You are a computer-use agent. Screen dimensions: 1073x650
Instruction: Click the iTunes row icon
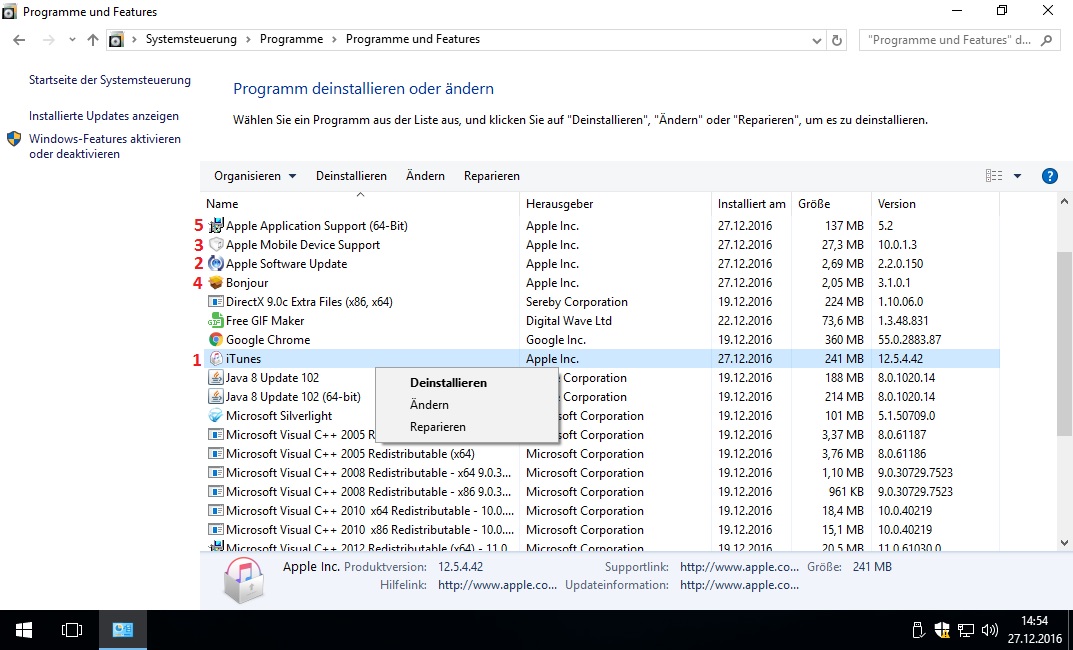pos(216,359)
